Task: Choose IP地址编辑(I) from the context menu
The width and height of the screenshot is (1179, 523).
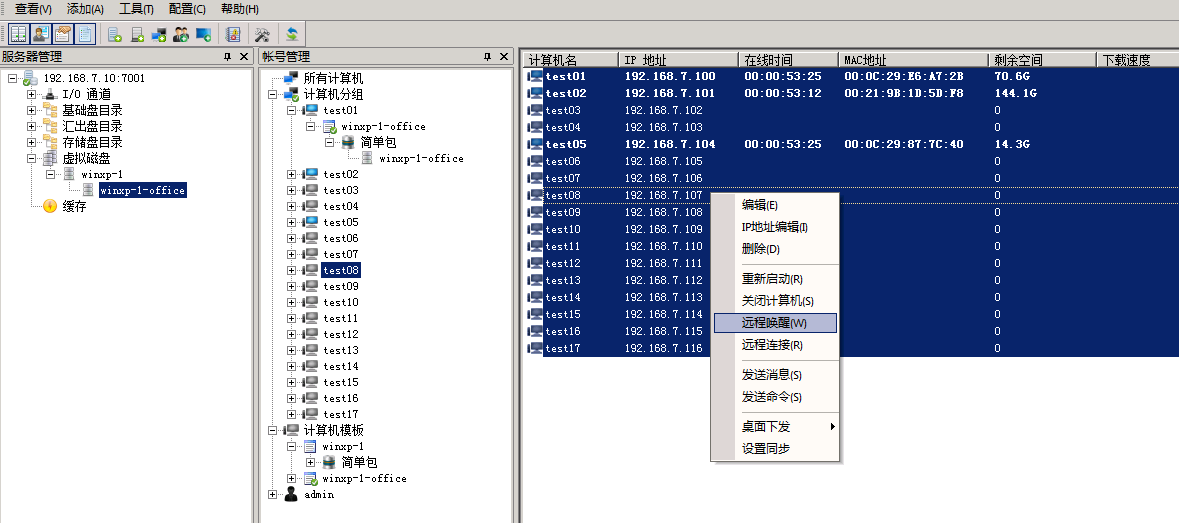Action: [x=774, y=227]
